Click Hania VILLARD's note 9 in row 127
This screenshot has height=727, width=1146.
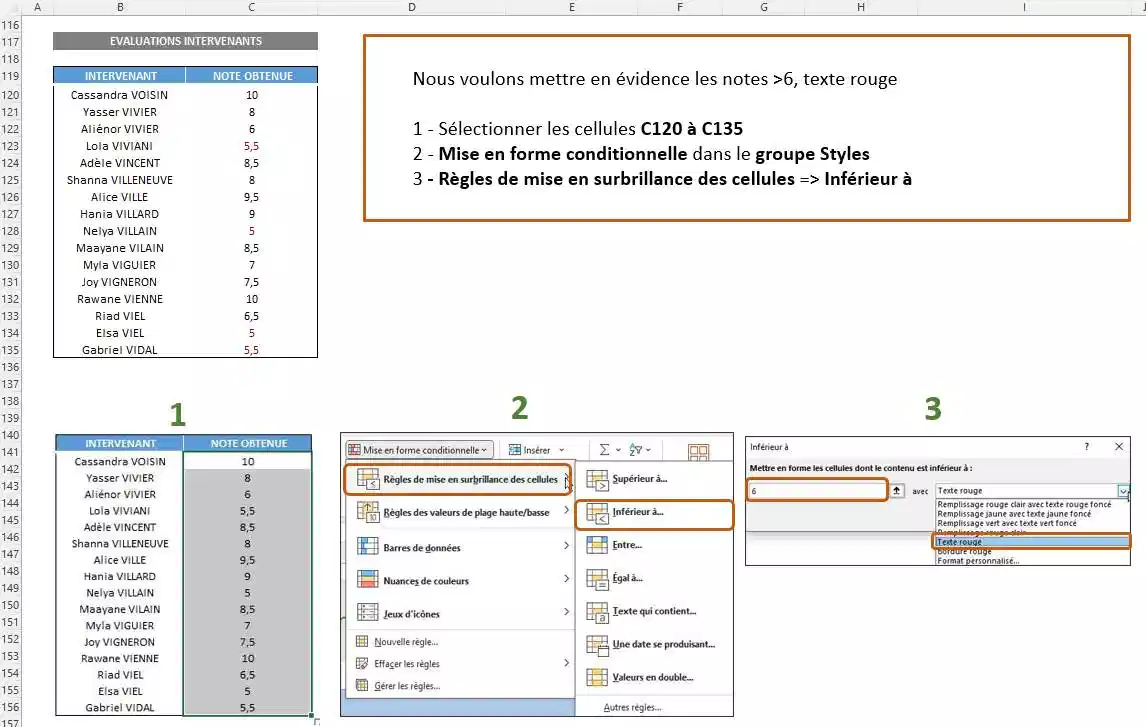click(251, 214)
